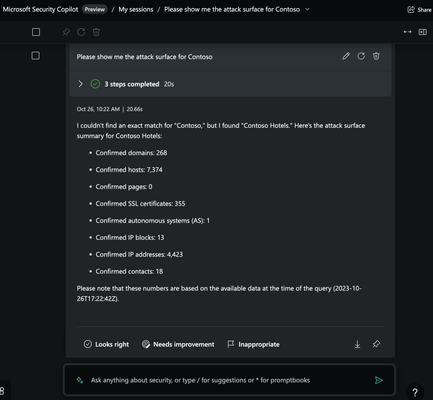Pin the response to the pin board
This screenshot has height=400, width=433.
click(376, 344)
